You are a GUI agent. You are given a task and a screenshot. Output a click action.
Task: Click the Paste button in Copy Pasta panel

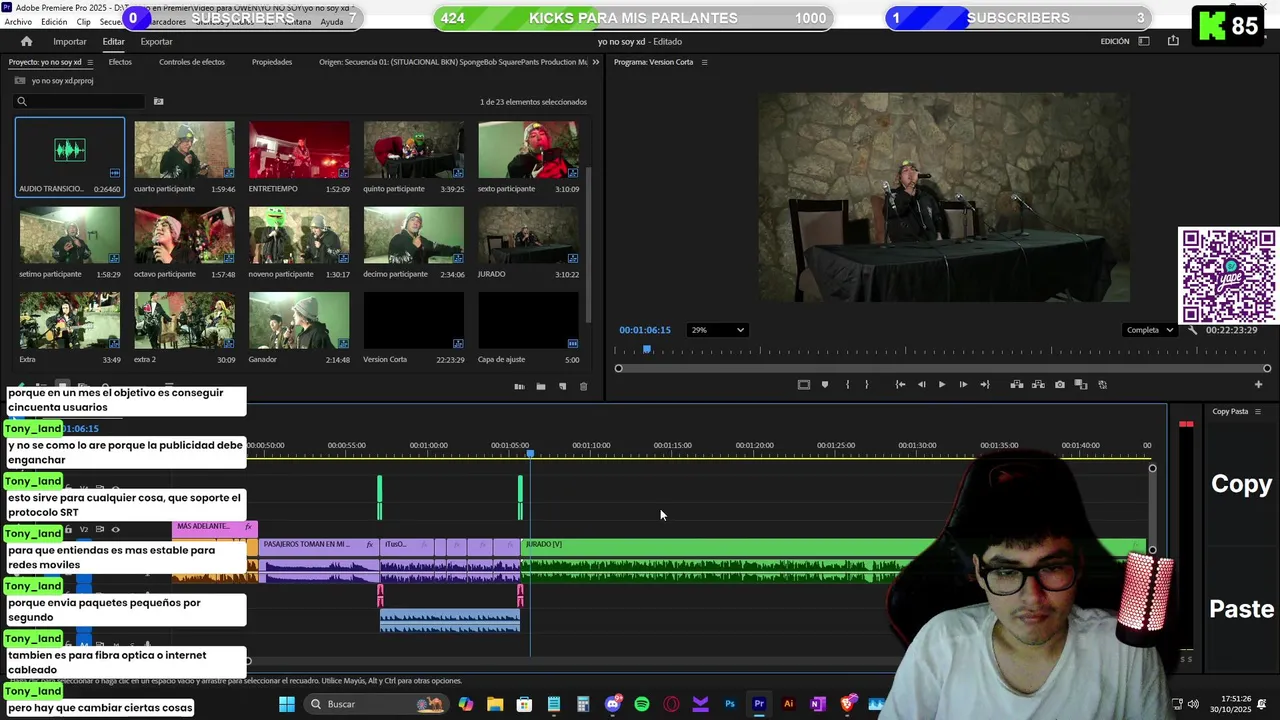(x=1242, y=609)
